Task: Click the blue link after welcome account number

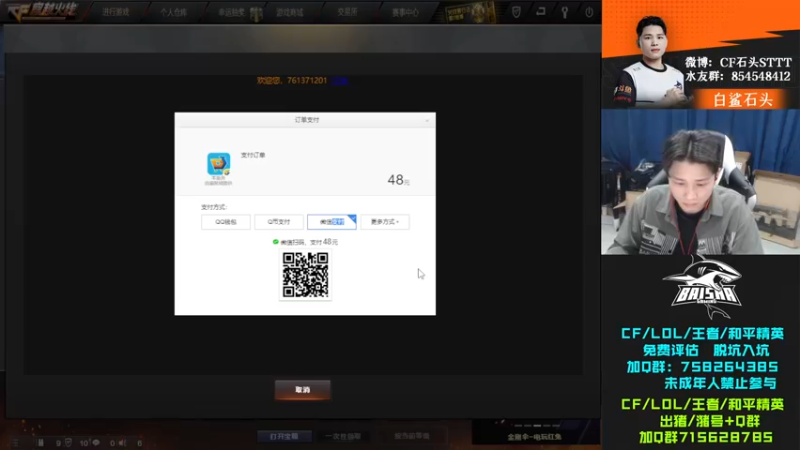Action: 340,81
